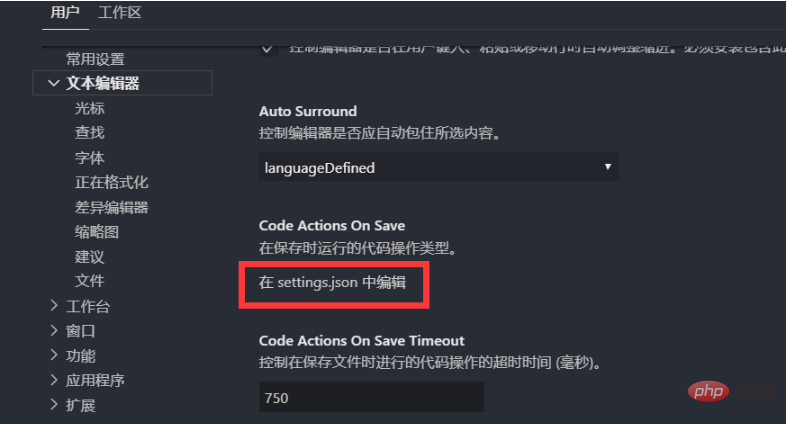Open the 建议 settings category
This screenshot has width=787, height=424.
pos(89,257)
